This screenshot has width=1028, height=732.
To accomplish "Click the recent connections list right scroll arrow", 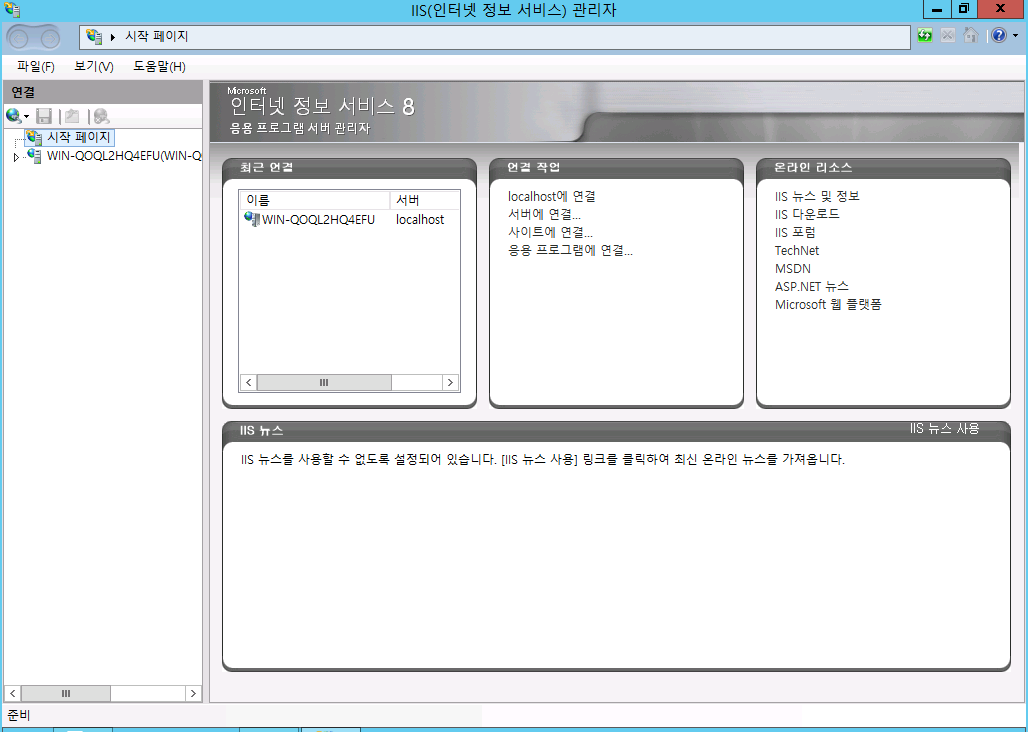I will tap(450, 383).
